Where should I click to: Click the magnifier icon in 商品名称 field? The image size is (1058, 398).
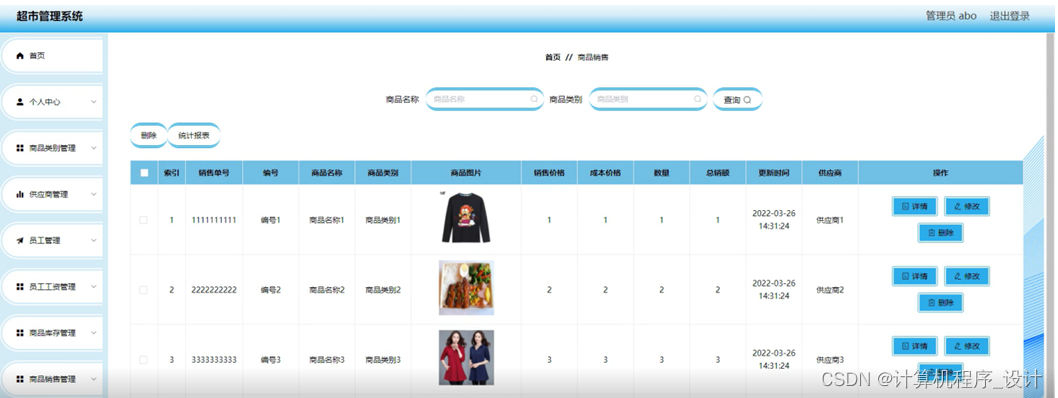pyautogui.click(x=534, y=99)
